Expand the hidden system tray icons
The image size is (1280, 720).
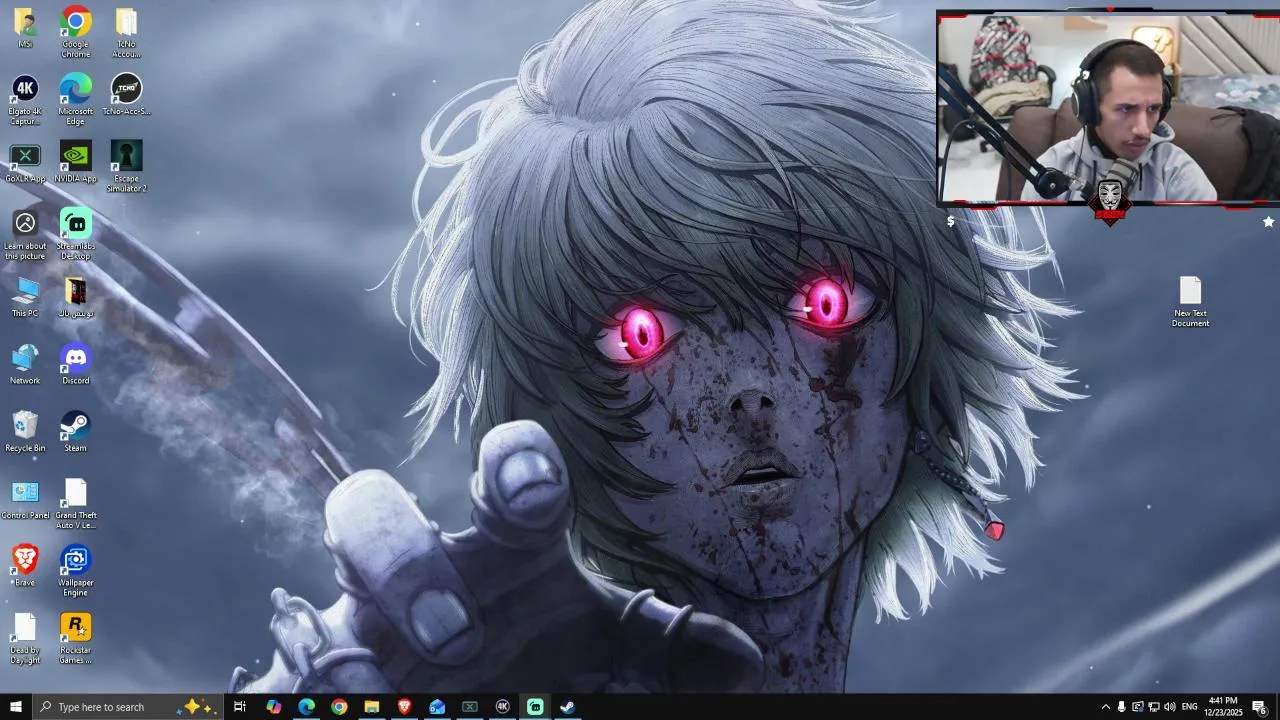1105,707
